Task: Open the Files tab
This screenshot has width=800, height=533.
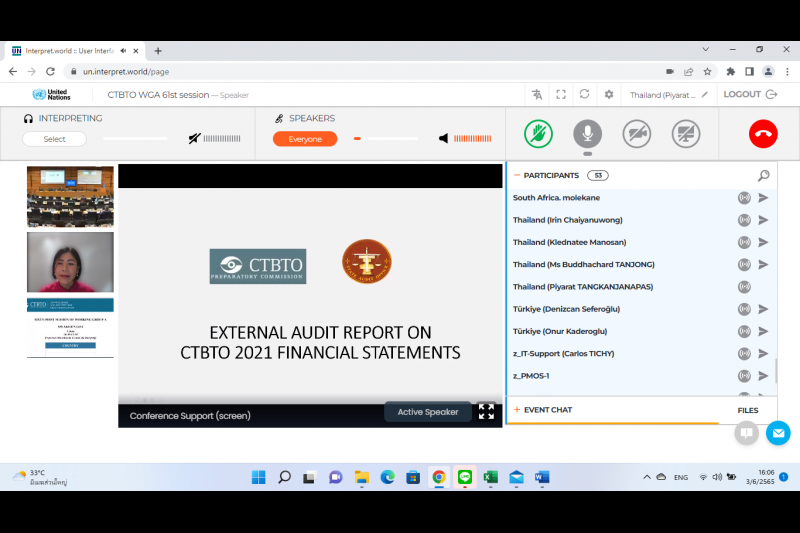Action: coord(747,410)
